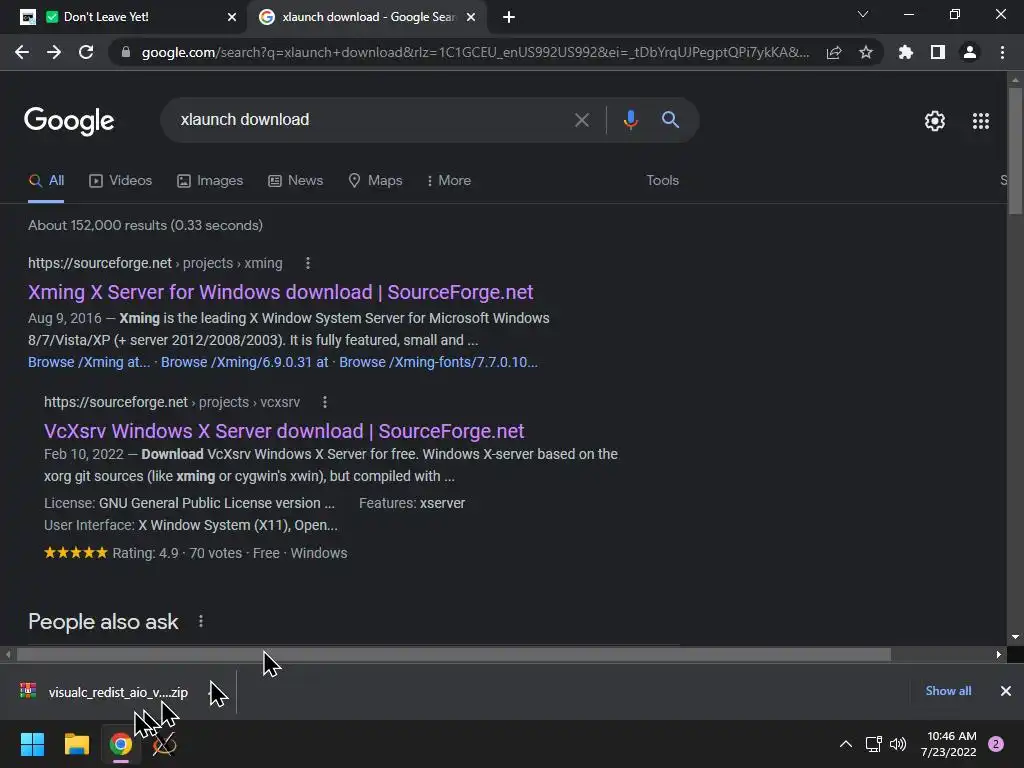Open the tab search chevron

[x=863, y=14]
